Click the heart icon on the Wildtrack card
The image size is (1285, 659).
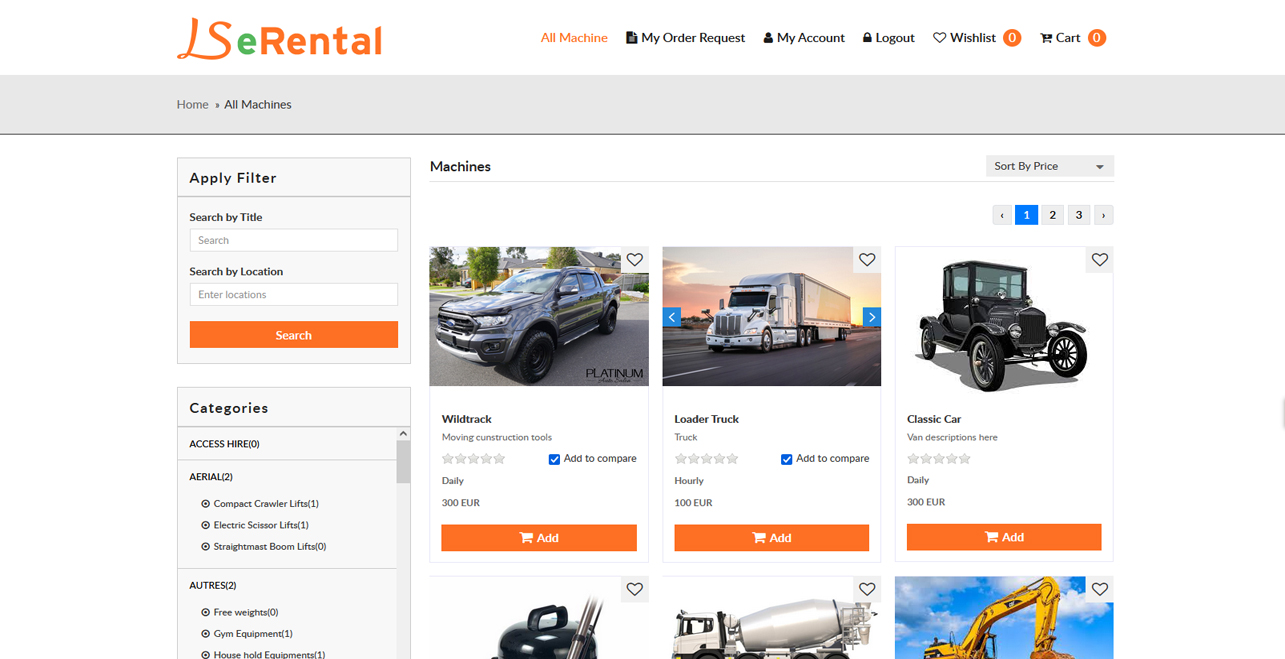pos(635,259)
